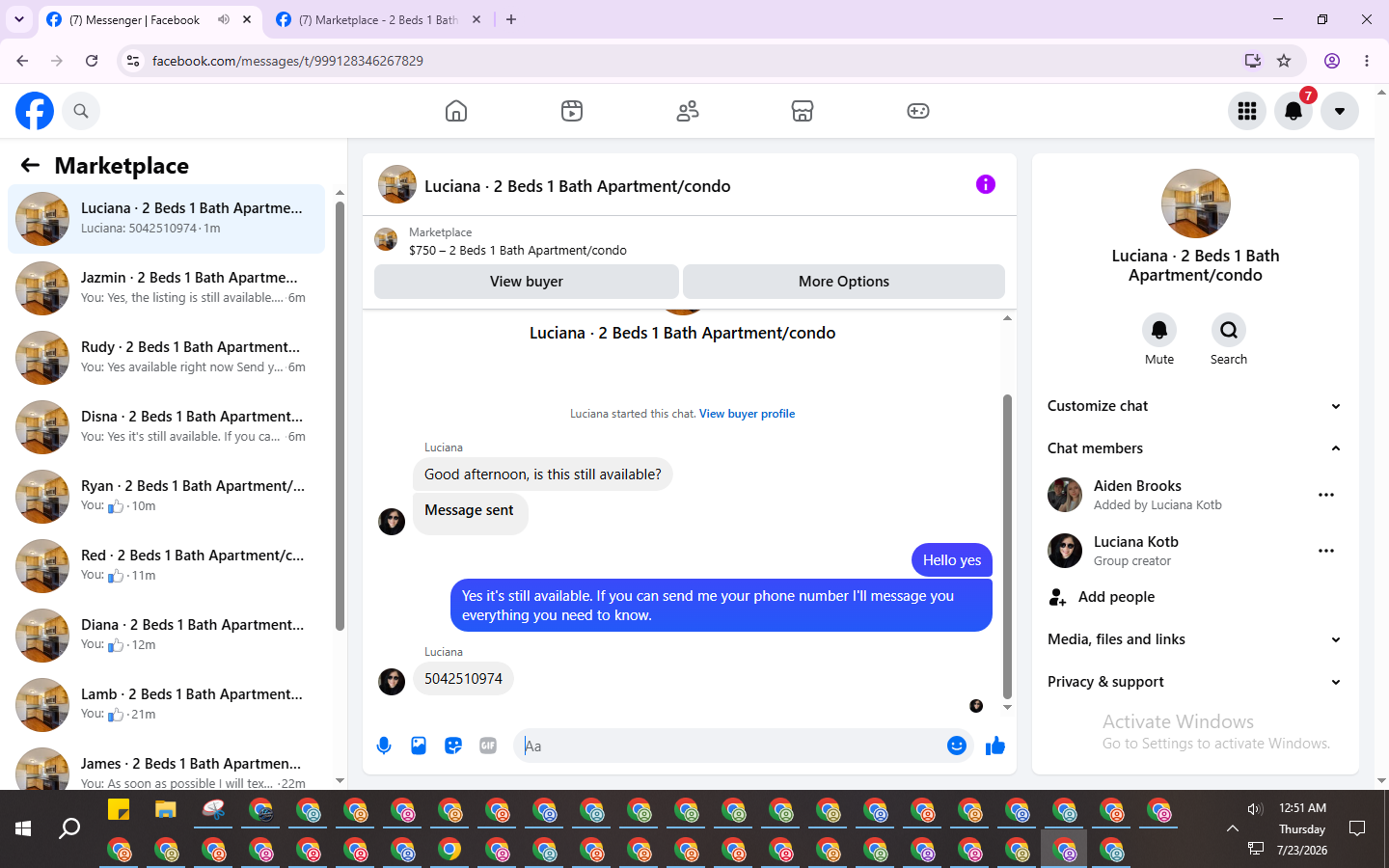The height and width of the screenshot is (868, 1389).
Task: Open the account dropdown arrow
Action: (1340, 111)
